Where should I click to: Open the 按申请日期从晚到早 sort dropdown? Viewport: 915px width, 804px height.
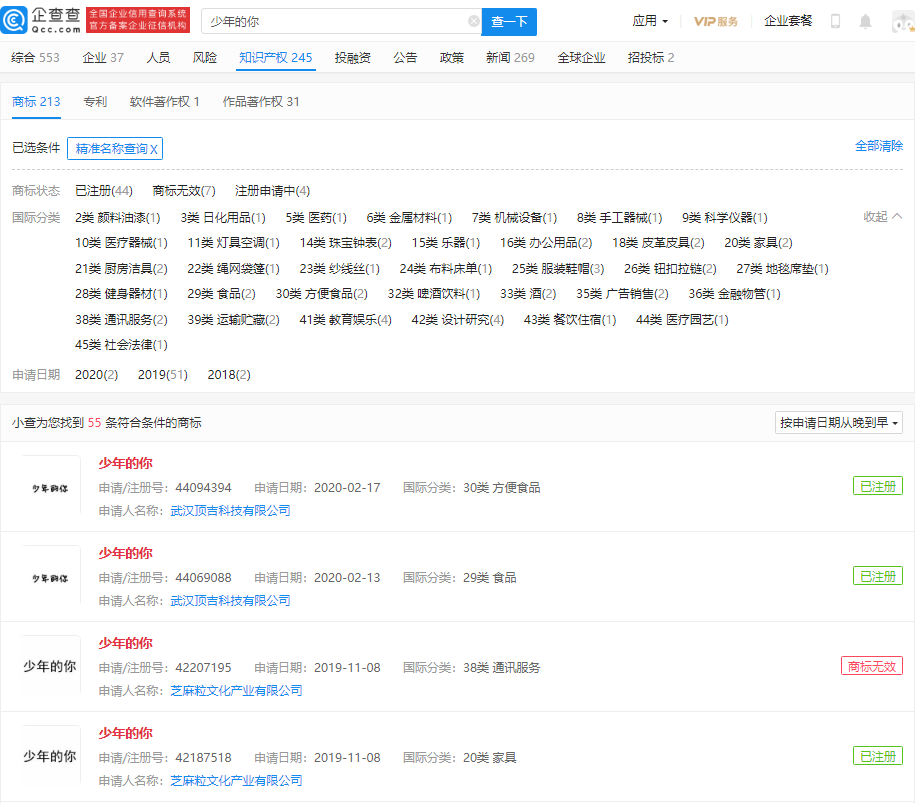839,423
